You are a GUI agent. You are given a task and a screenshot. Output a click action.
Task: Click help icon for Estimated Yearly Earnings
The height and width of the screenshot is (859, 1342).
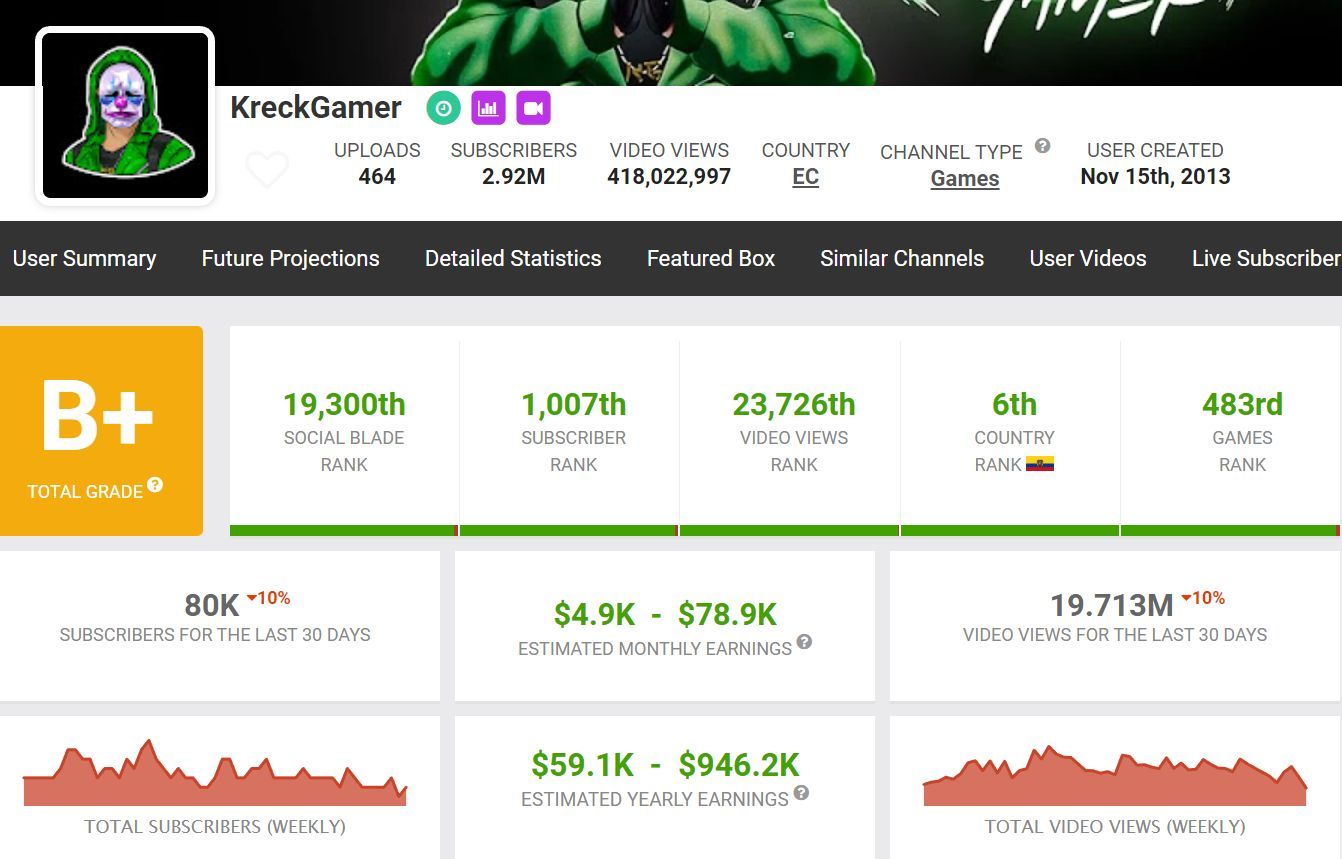point(801,793)
